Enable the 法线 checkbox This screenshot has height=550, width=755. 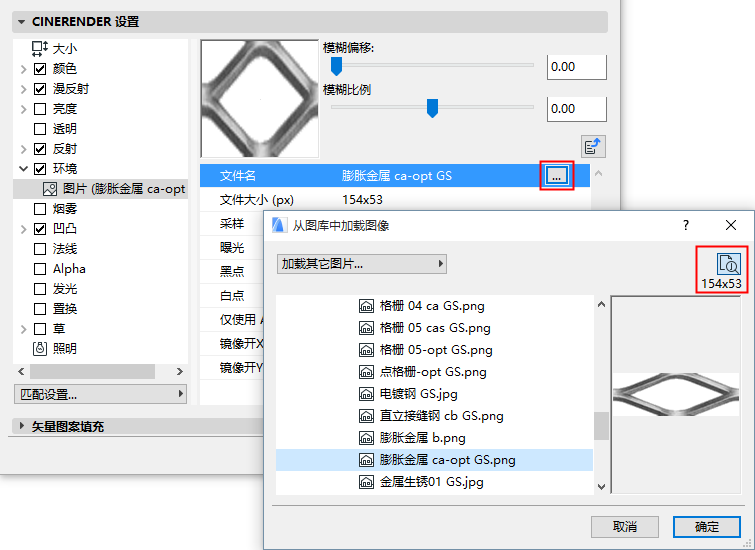40,249
